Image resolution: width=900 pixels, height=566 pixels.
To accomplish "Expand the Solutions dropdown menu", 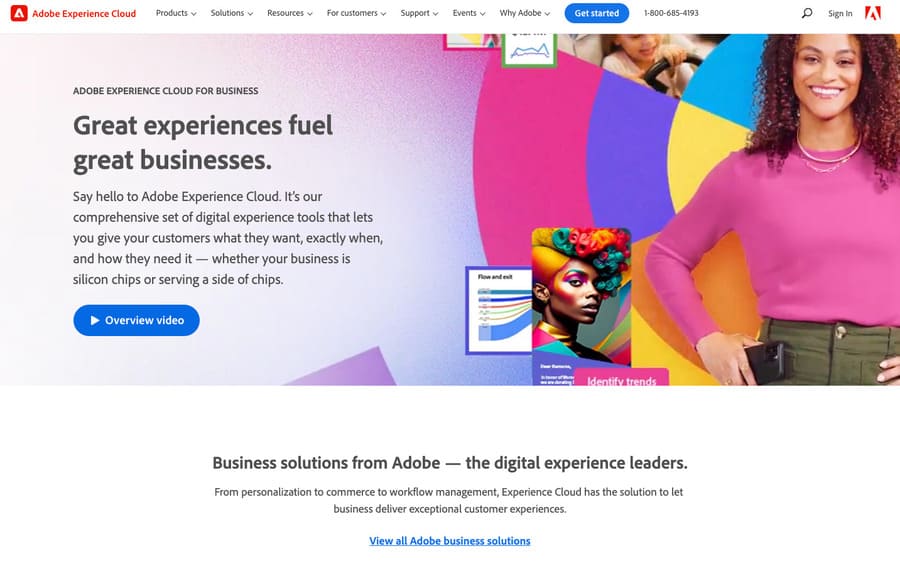I will click(x=232, y=13).
